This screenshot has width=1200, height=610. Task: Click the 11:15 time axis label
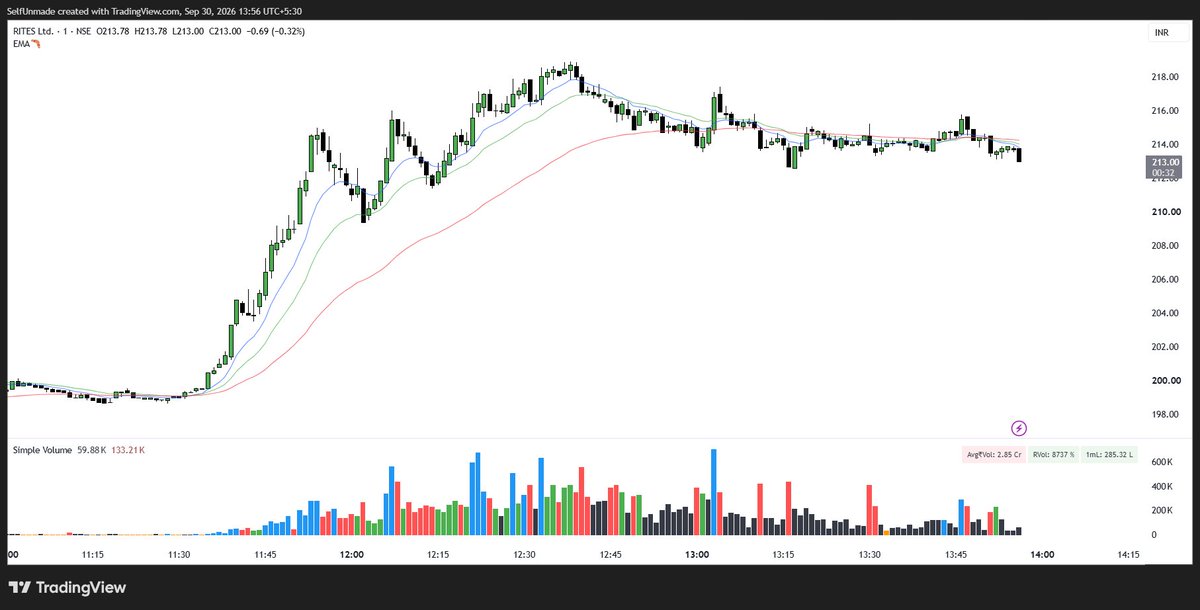[x=93, y=555]
